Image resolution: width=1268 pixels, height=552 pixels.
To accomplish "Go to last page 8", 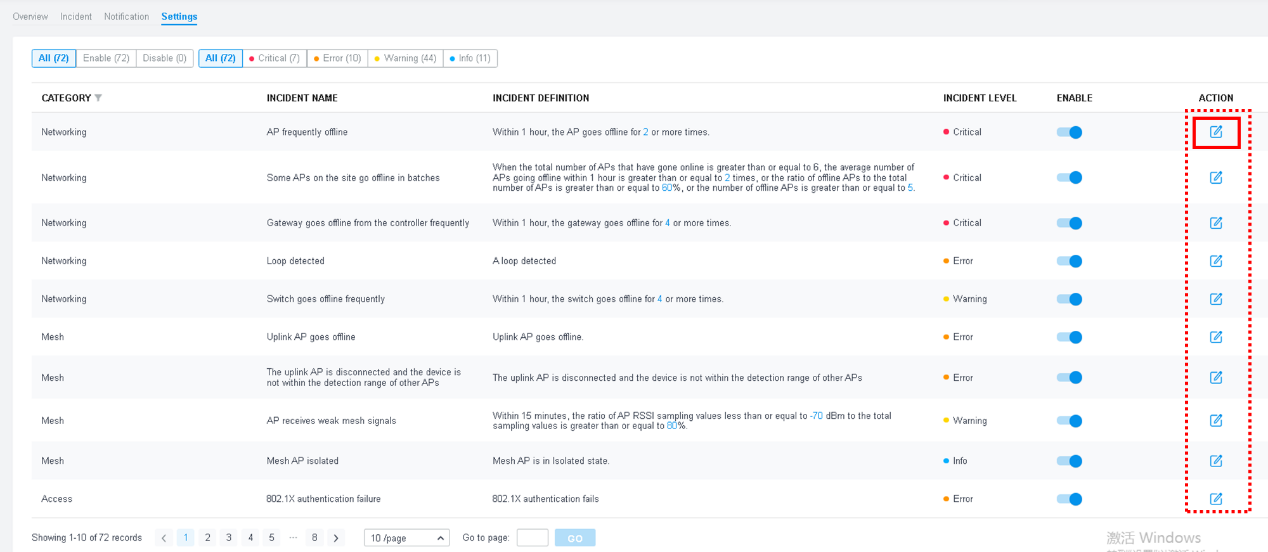I will pos(314,538).
